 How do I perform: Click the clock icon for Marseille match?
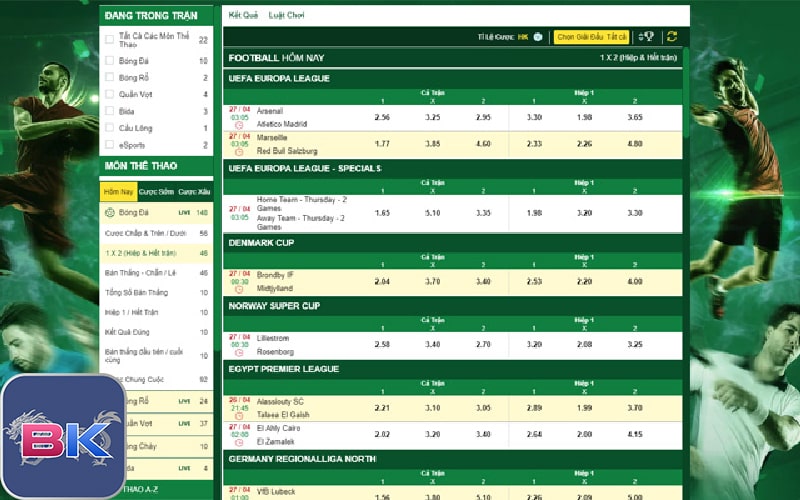pos(239,152)
